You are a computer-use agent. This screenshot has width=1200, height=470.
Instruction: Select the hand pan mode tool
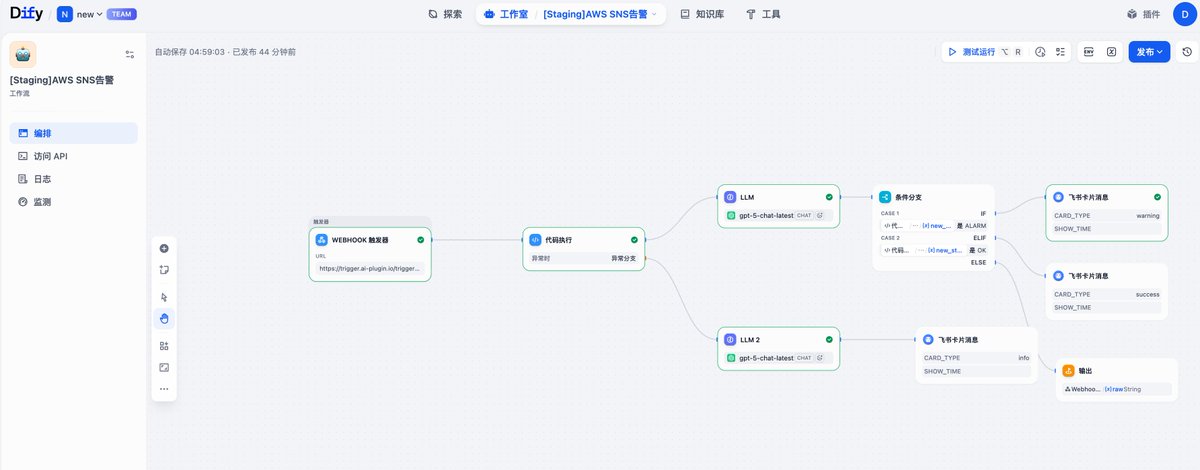point(164,318)
